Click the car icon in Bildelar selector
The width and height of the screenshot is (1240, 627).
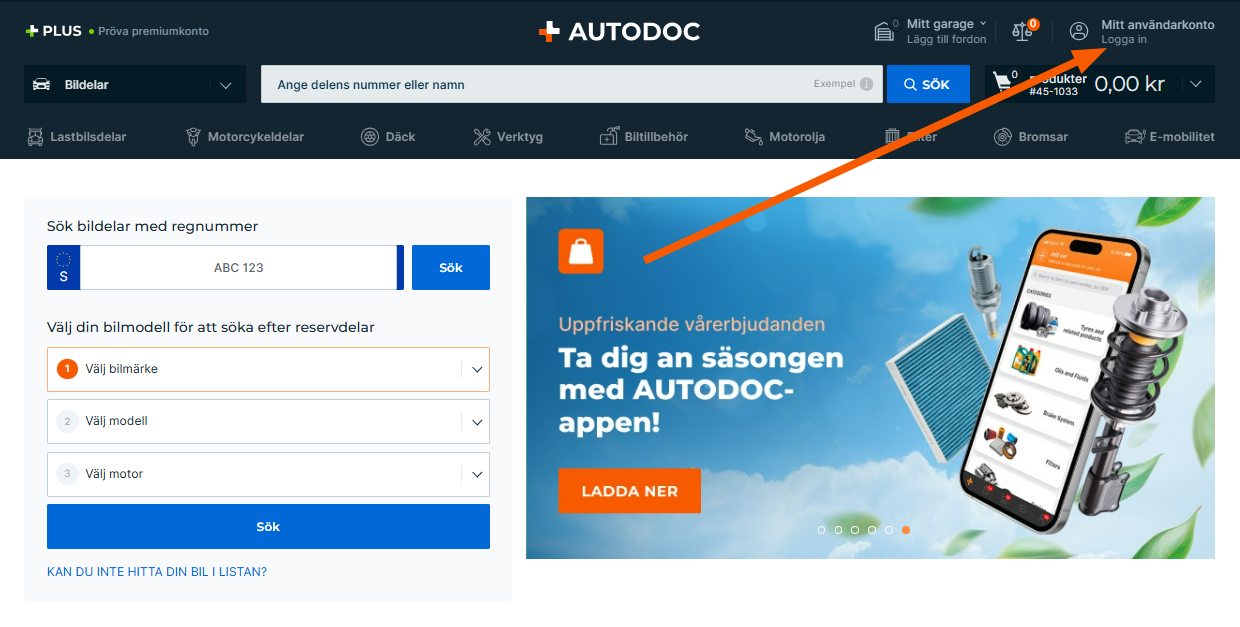pos(41,84)
